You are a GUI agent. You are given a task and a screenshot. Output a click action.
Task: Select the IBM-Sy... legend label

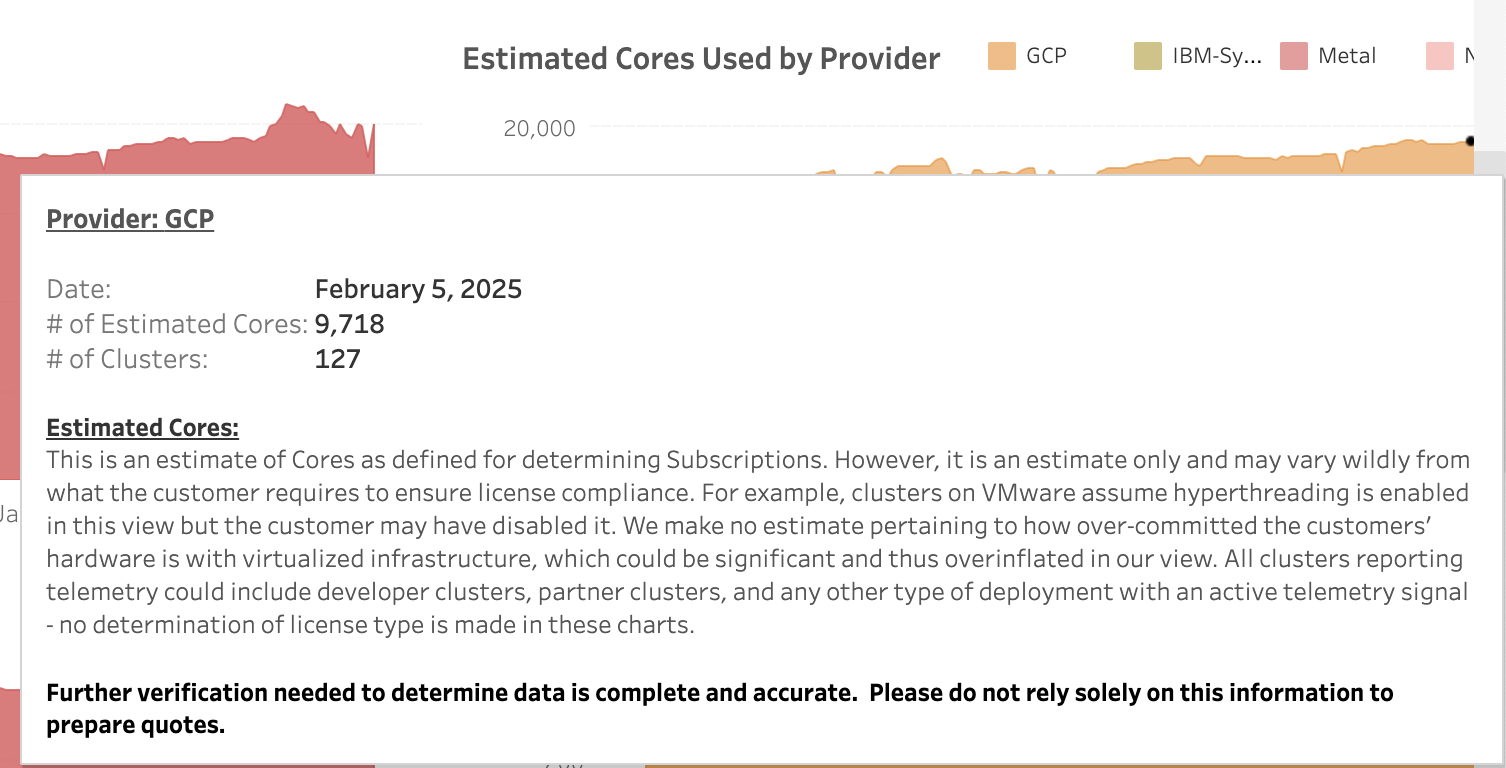pos(1217,56)
